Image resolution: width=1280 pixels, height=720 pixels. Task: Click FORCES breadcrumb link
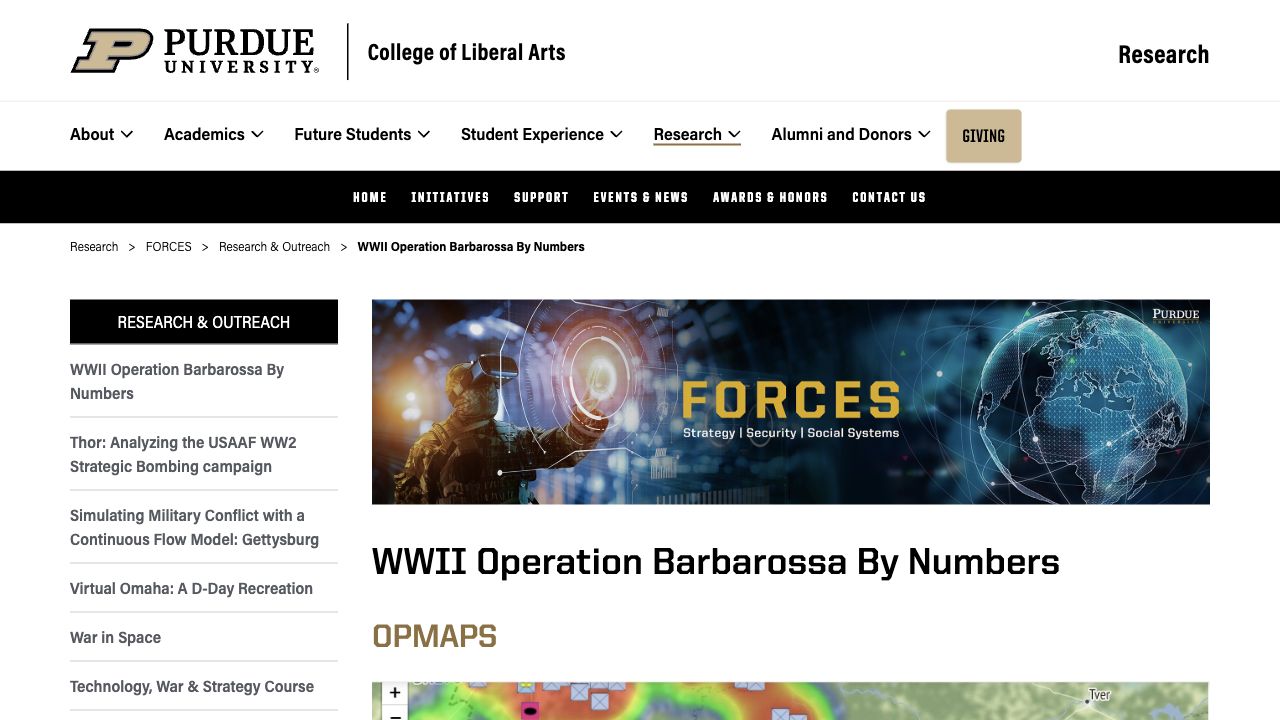[x=169, y=247]
